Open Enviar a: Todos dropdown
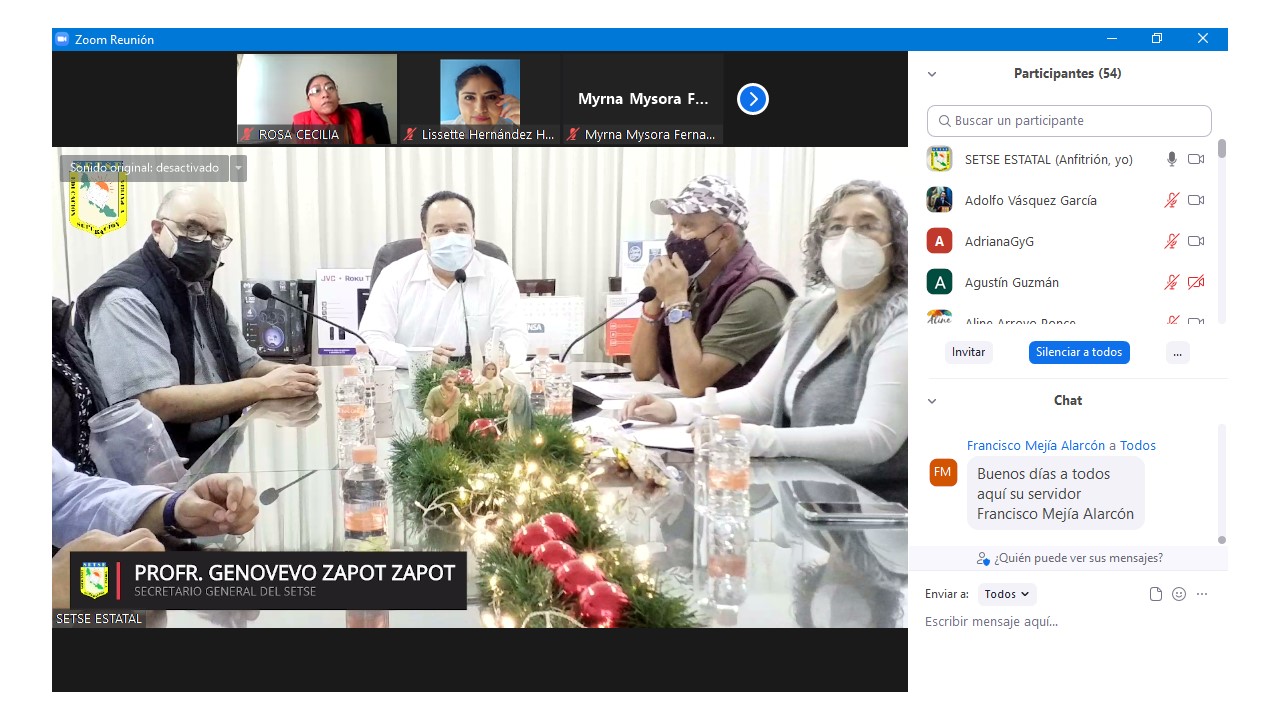Image resolution: width=1280 pixels, height=720 pixels. 1007,594
